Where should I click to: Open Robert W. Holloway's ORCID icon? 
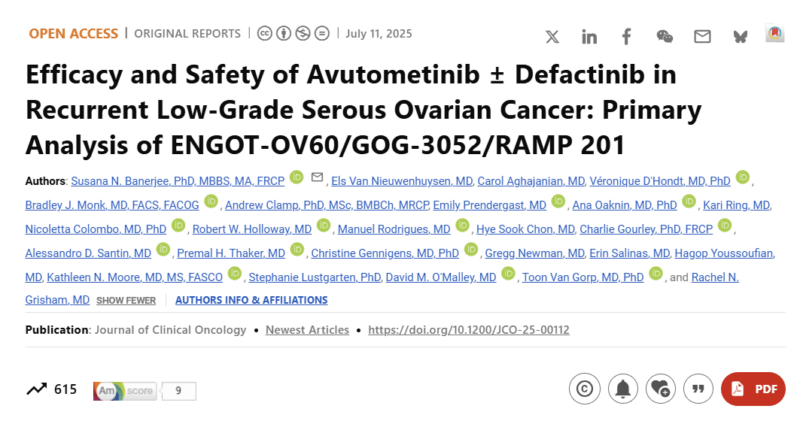324,225
